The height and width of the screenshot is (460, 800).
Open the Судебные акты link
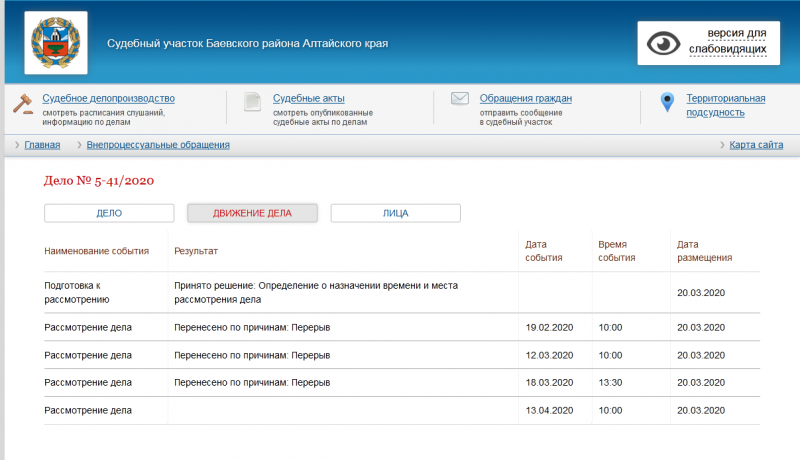click(309, 98)
